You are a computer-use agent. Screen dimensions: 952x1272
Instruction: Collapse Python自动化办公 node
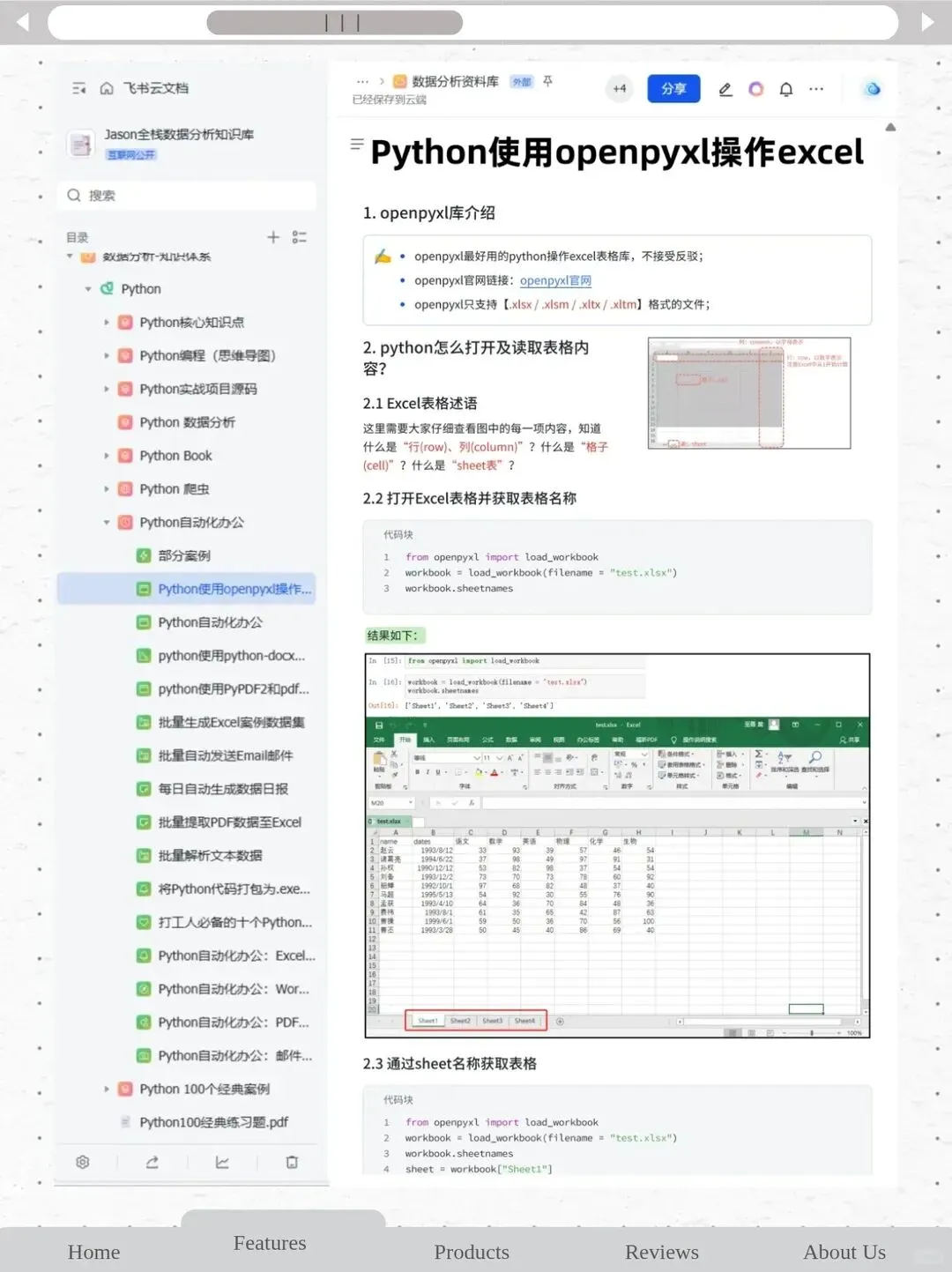click(107, 523)
